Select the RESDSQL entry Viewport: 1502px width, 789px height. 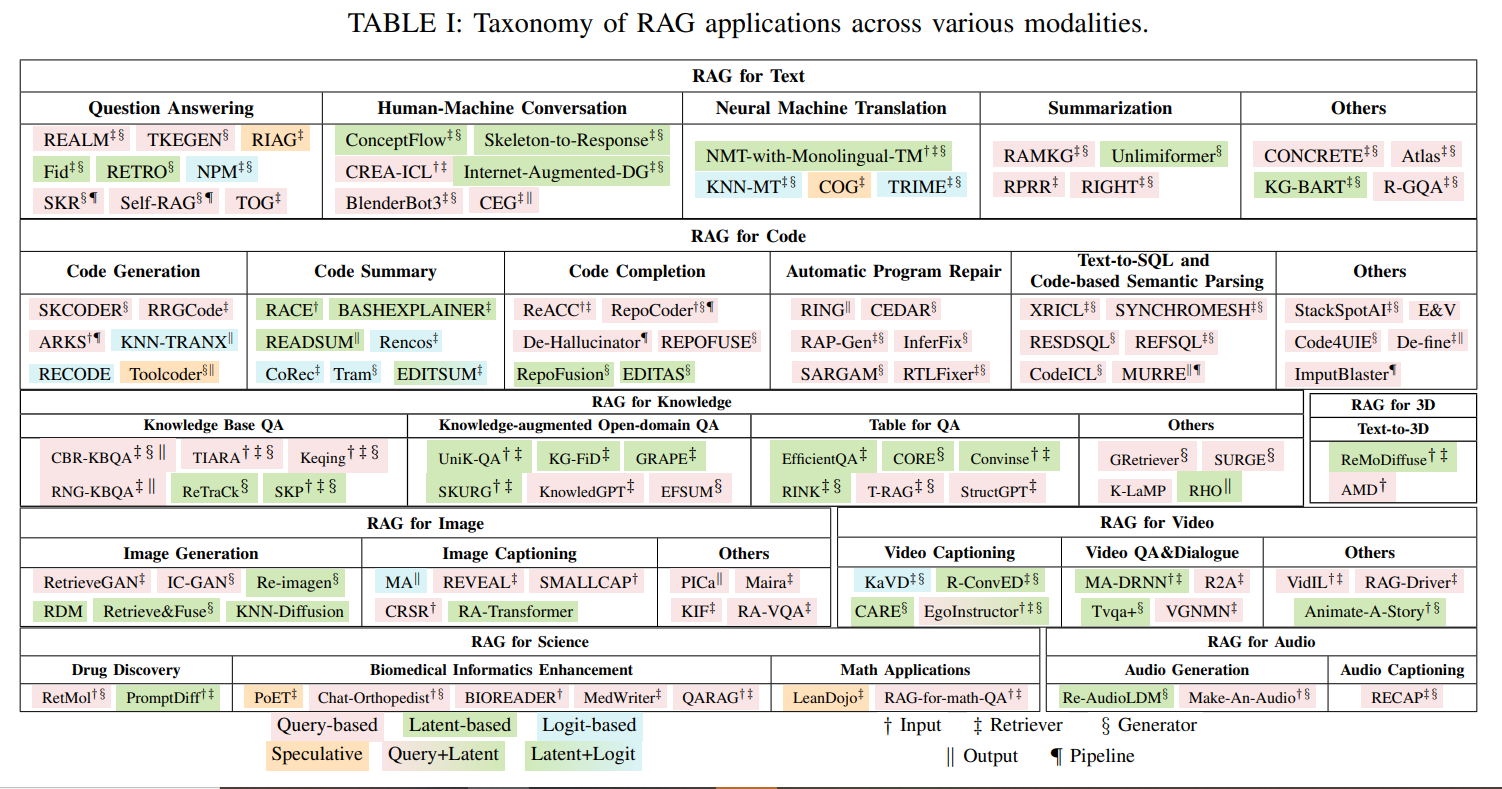point(1072,342)
